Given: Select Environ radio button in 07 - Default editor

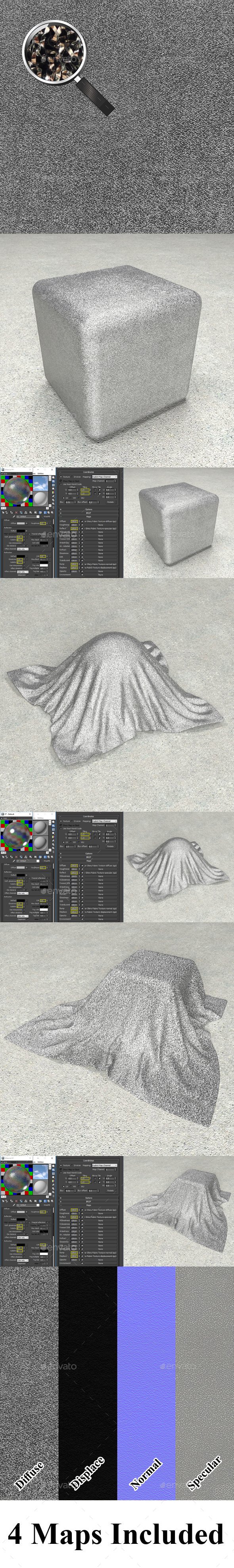Looking at the screenshot, I should click(x=73, y=820).
